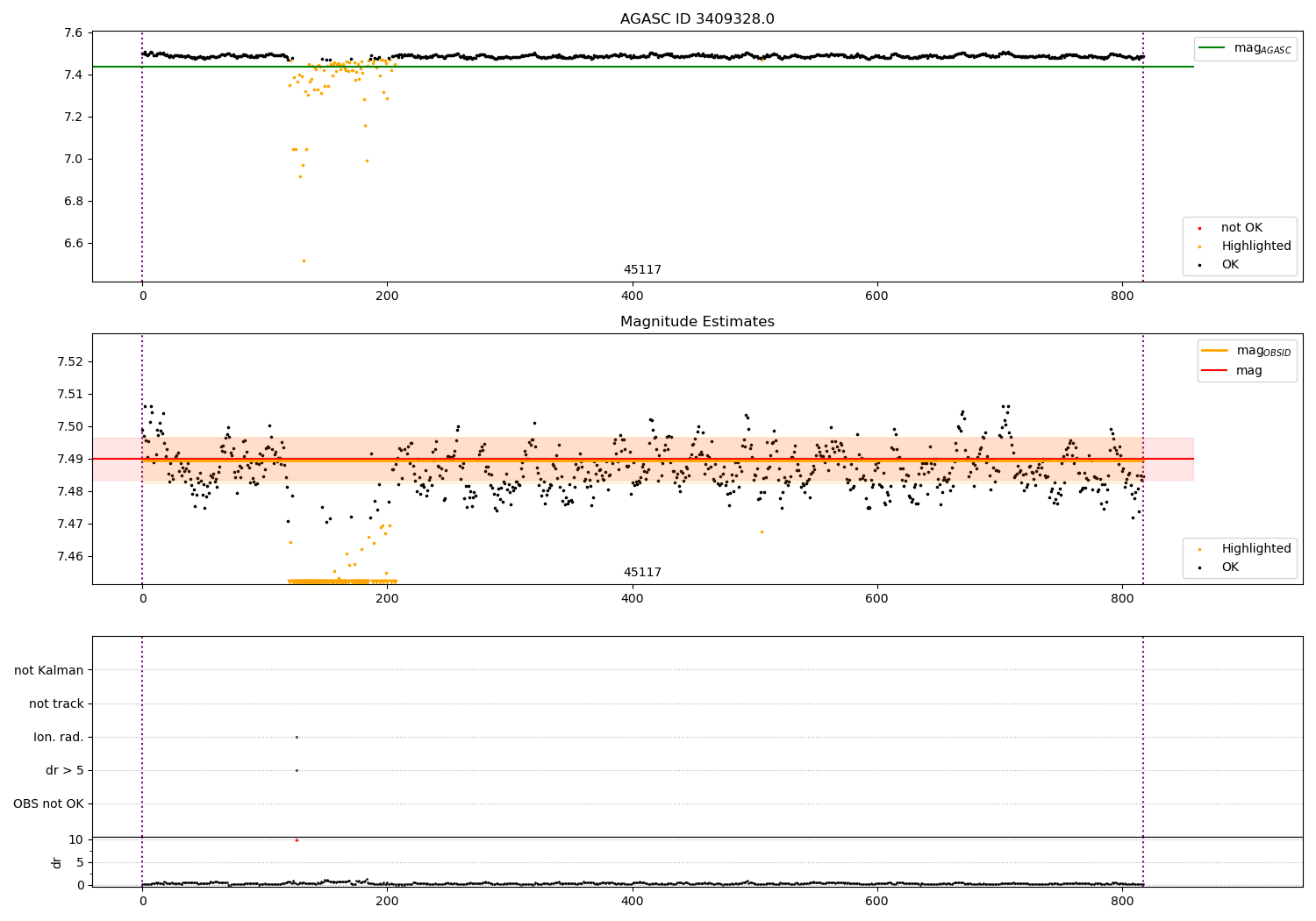The image size is (1316, 921).
Task: Click the "OBS not OK" row label
Action: pos(48,803)
